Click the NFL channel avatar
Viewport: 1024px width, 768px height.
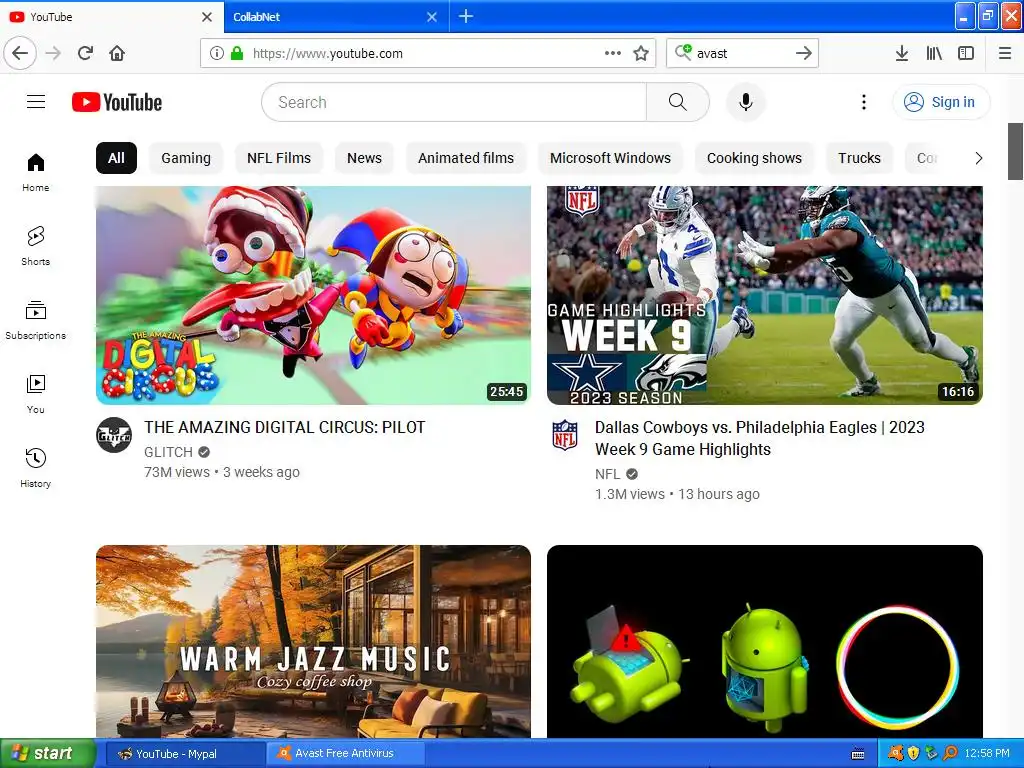[565, 435]
